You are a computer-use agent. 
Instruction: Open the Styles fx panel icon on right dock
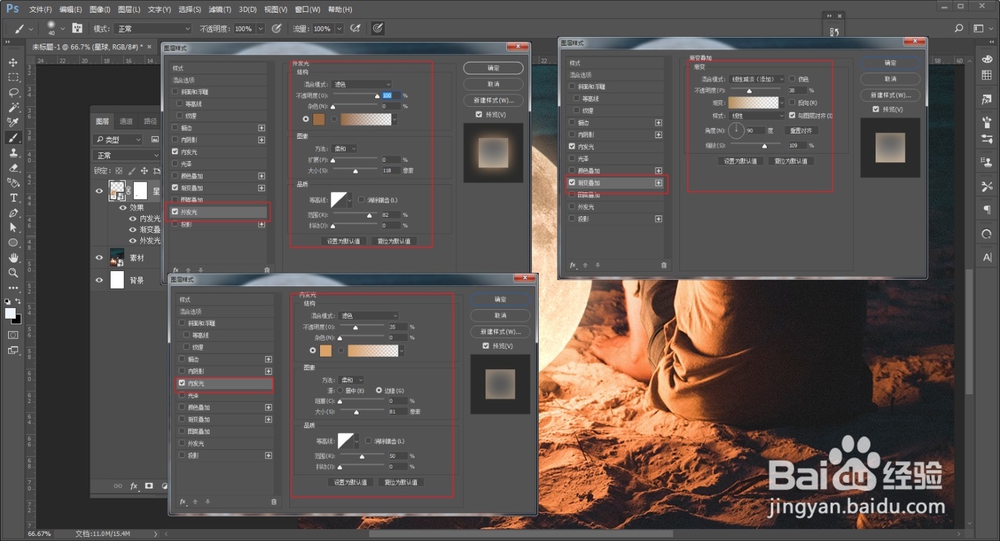[987, 99]
